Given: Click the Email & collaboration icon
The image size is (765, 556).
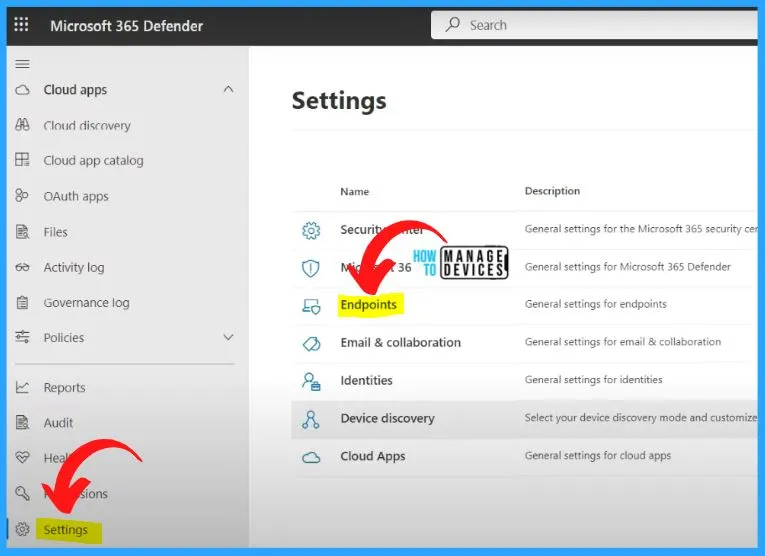Looking at the screenshot, I should tap(311, 343).
